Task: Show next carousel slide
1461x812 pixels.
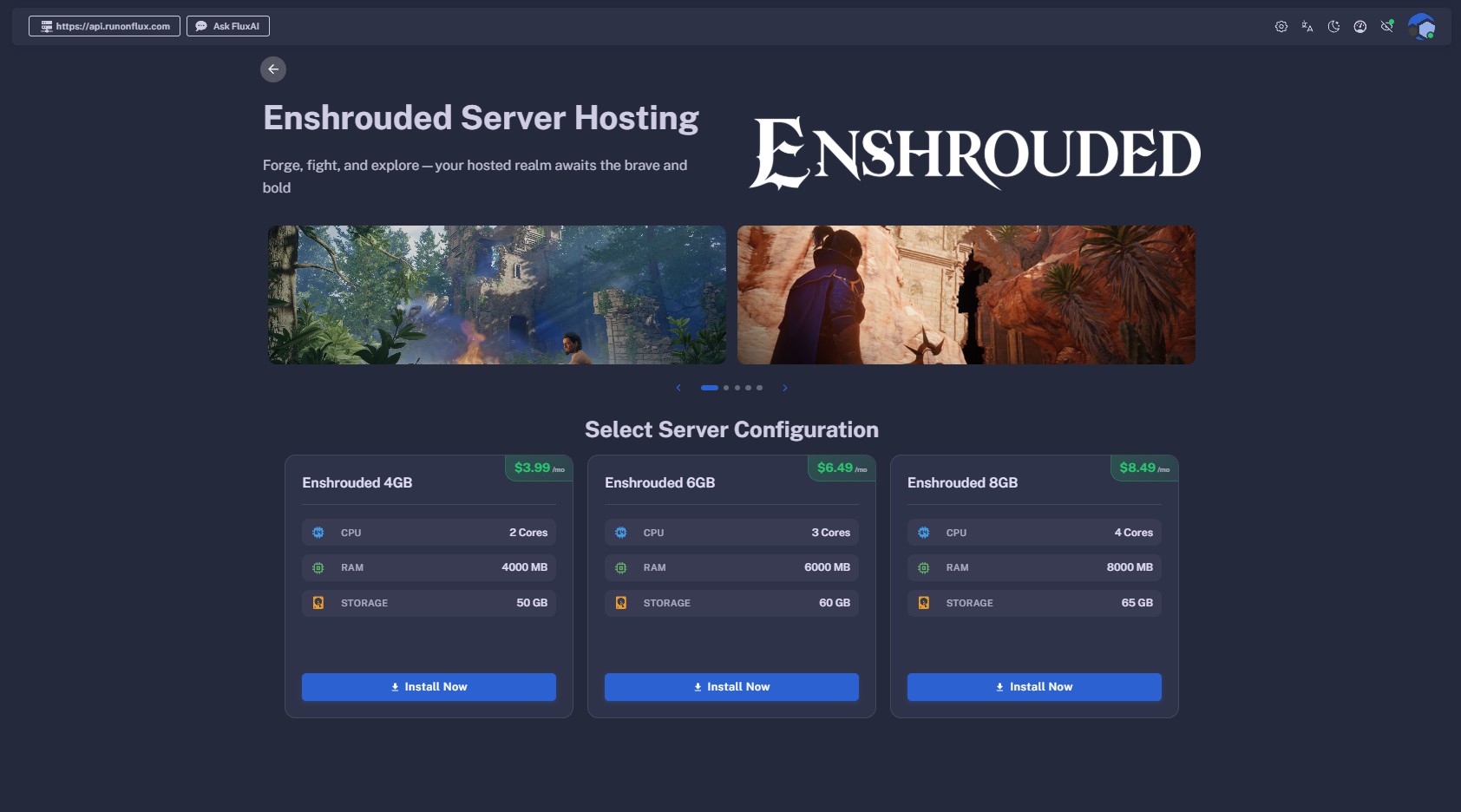Action: (785, 388)
